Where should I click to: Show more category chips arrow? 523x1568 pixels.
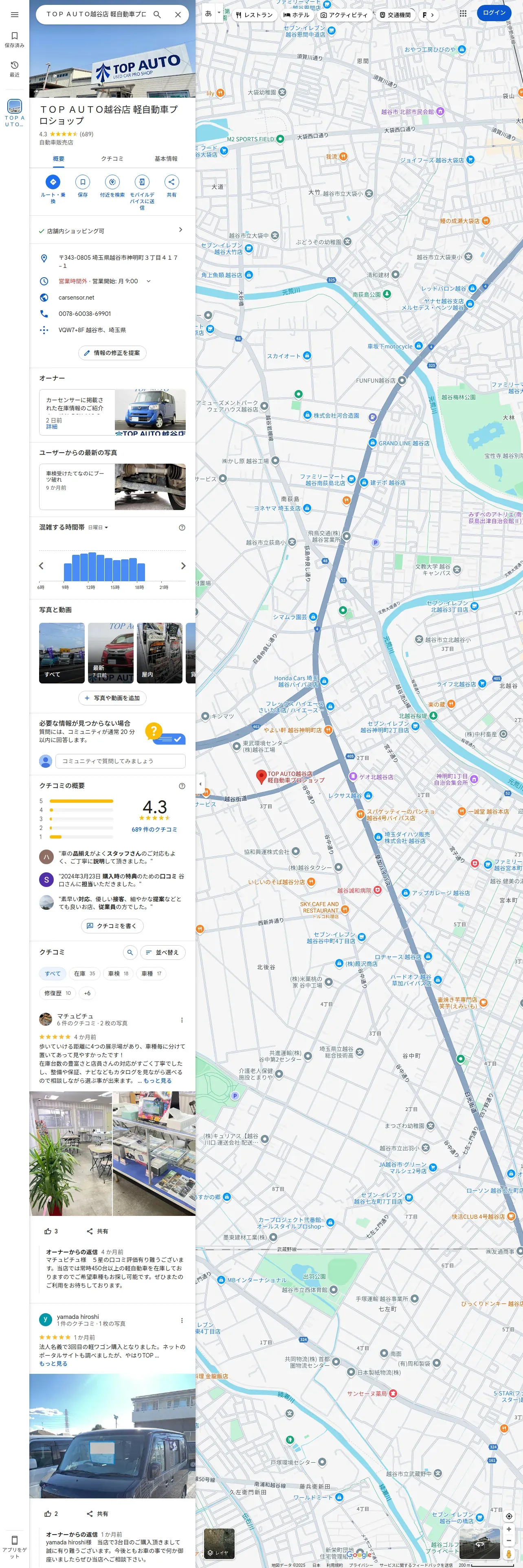point(432,15)
